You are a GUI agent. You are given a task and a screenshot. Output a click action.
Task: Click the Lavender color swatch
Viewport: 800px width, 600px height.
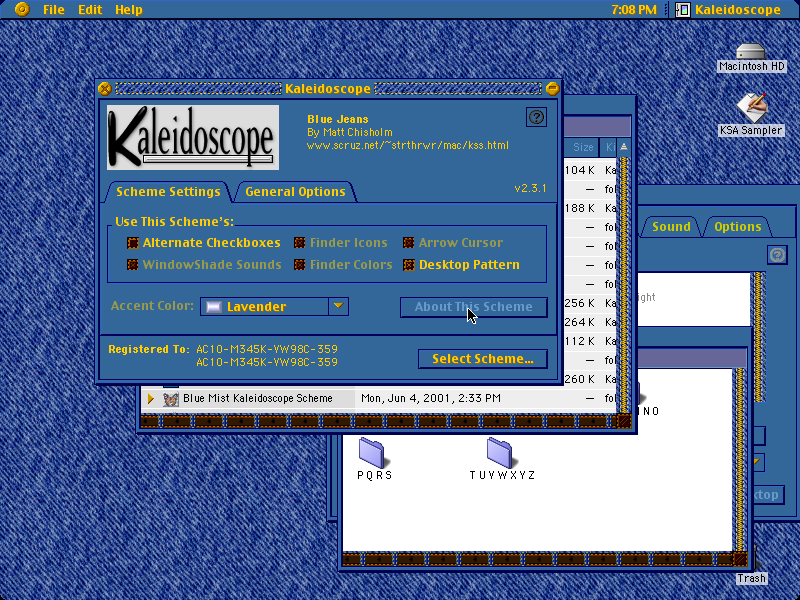coord(214,307)
